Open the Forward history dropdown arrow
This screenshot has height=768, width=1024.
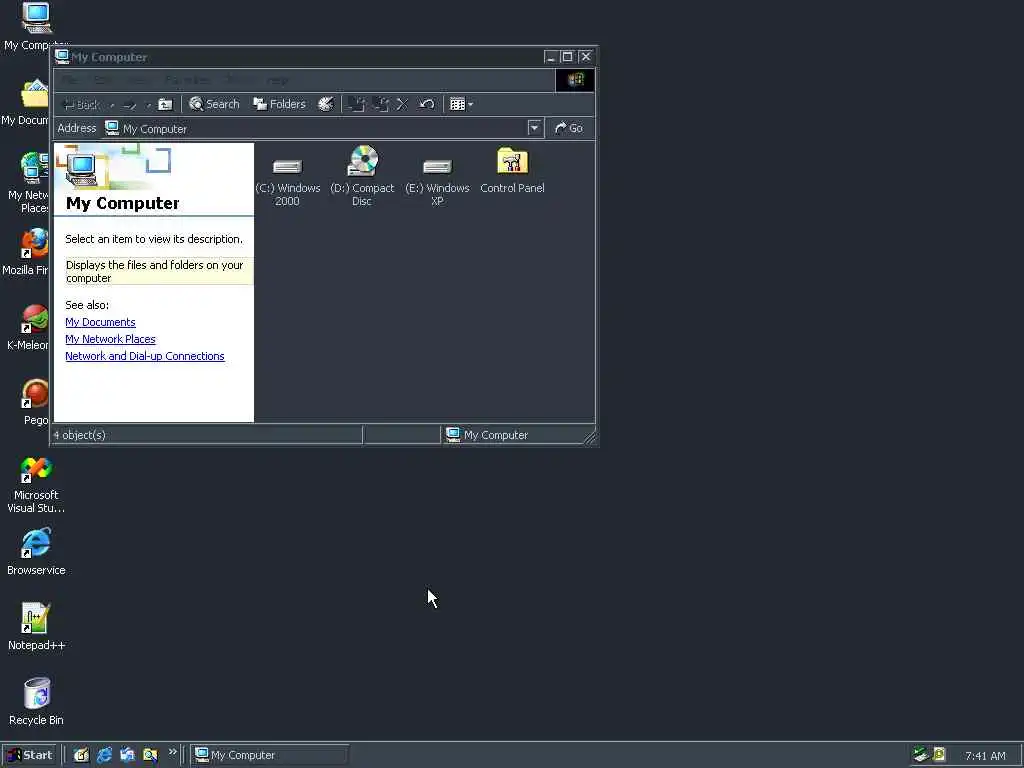[x=148, y=104]
